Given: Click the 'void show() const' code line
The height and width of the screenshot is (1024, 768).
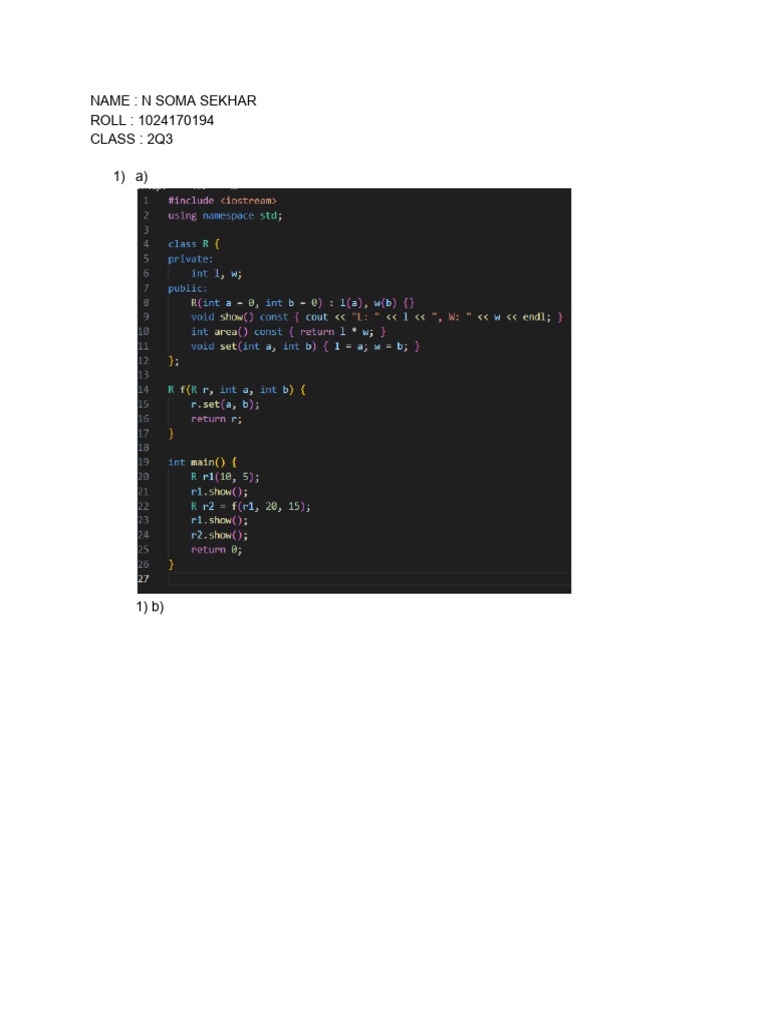Looking at the screenshot, I should (x=376, y=317).
